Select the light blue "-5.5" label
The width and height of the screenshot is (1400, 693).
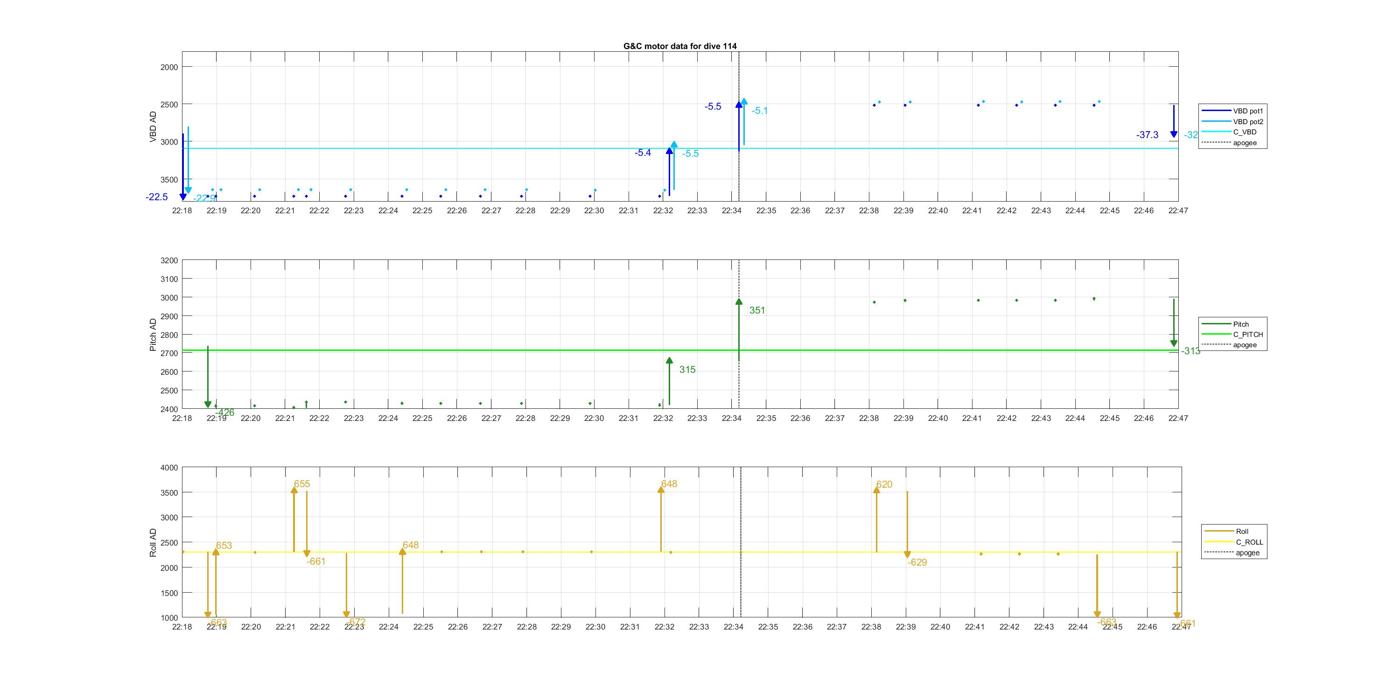click(691, 154)
